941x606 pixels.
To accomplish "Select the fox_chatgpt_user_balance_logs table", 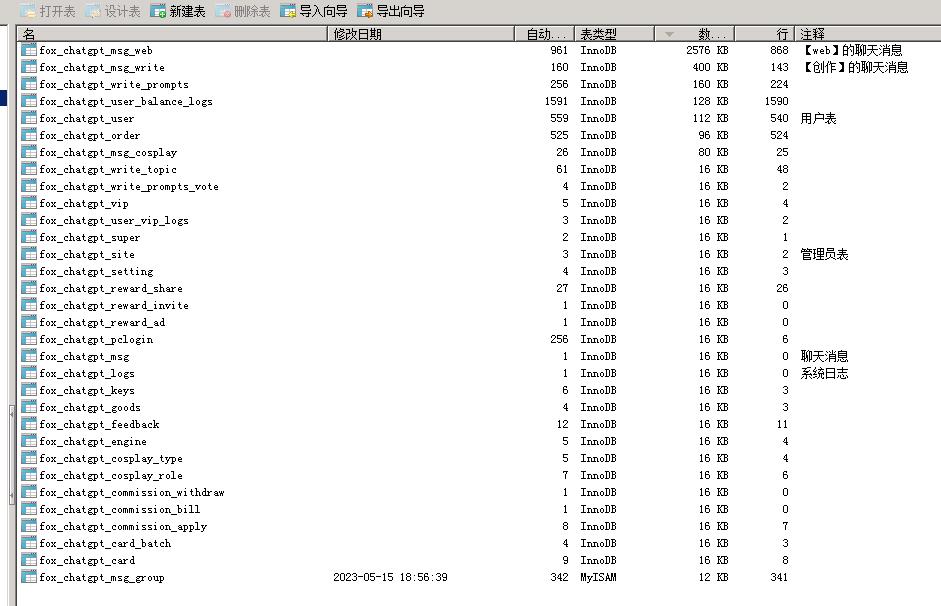I will click(126, 101).
